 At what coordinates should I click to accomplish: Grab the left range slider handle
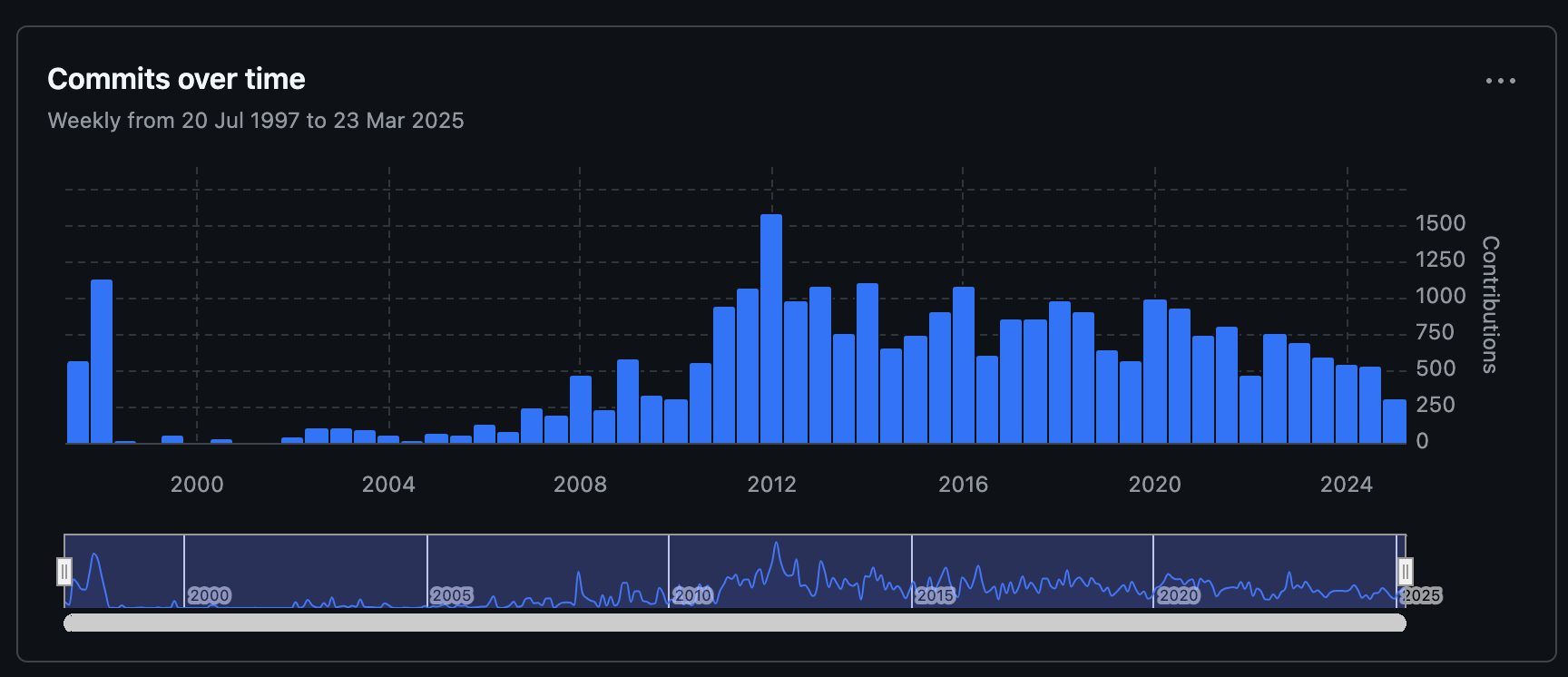[x=64, y=572]
